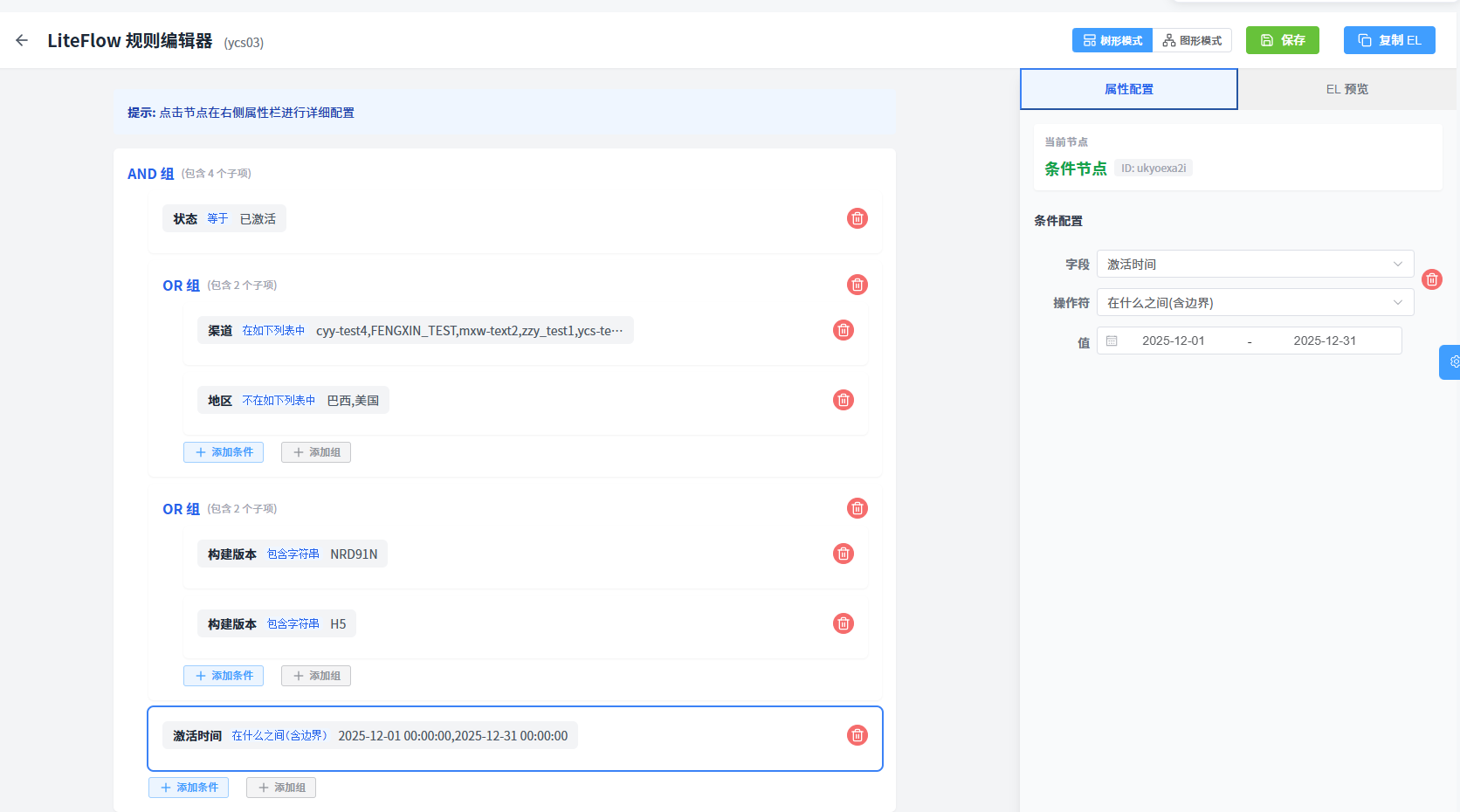The width and height of the screenshot is (1460, 812).
Task: Open the blue settings gear on right edge
Action: pyautogui.click(x=1451, y=361)
